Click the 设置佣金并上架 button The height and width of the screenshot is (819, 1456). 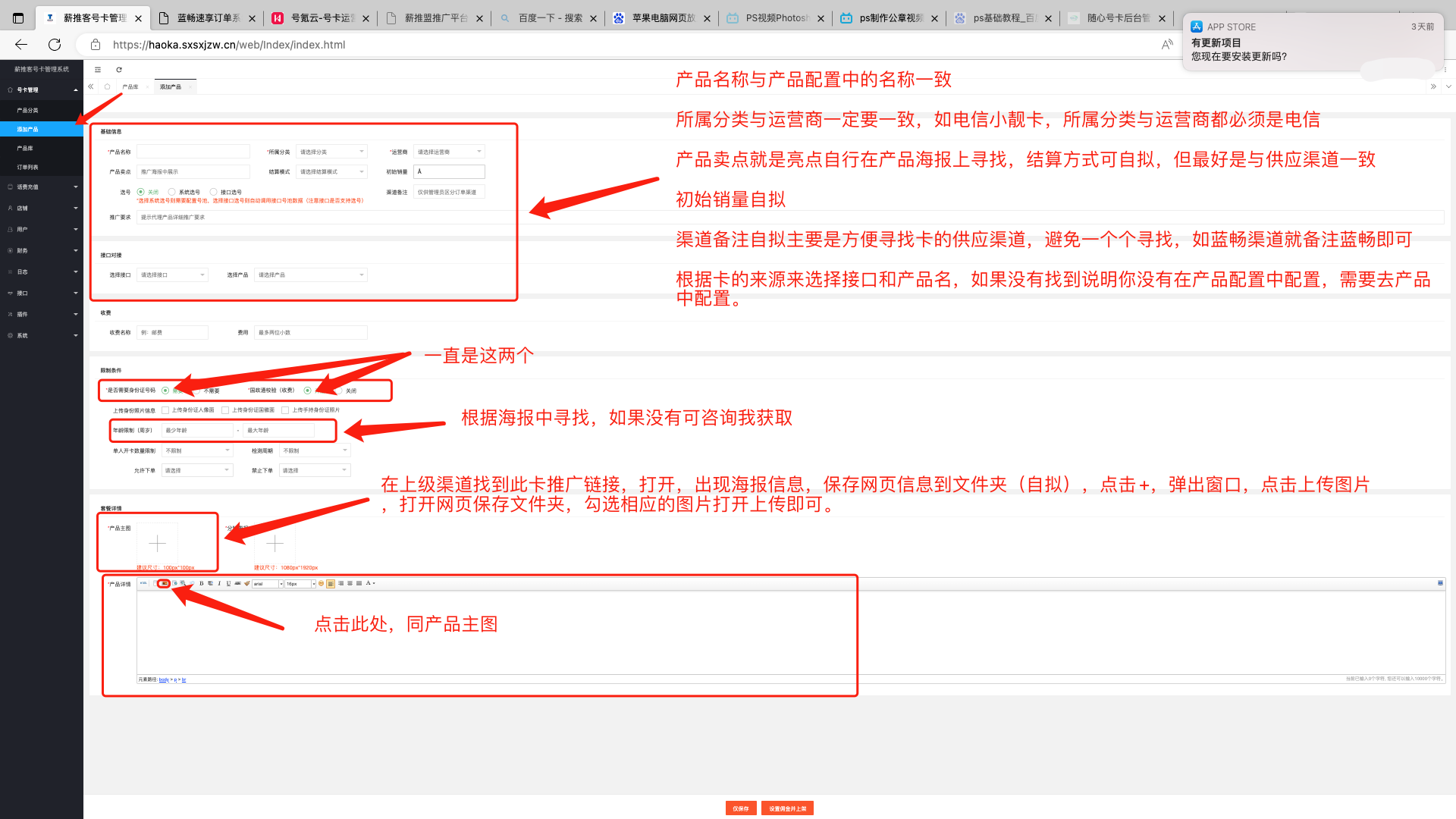[x=787, y=808]
